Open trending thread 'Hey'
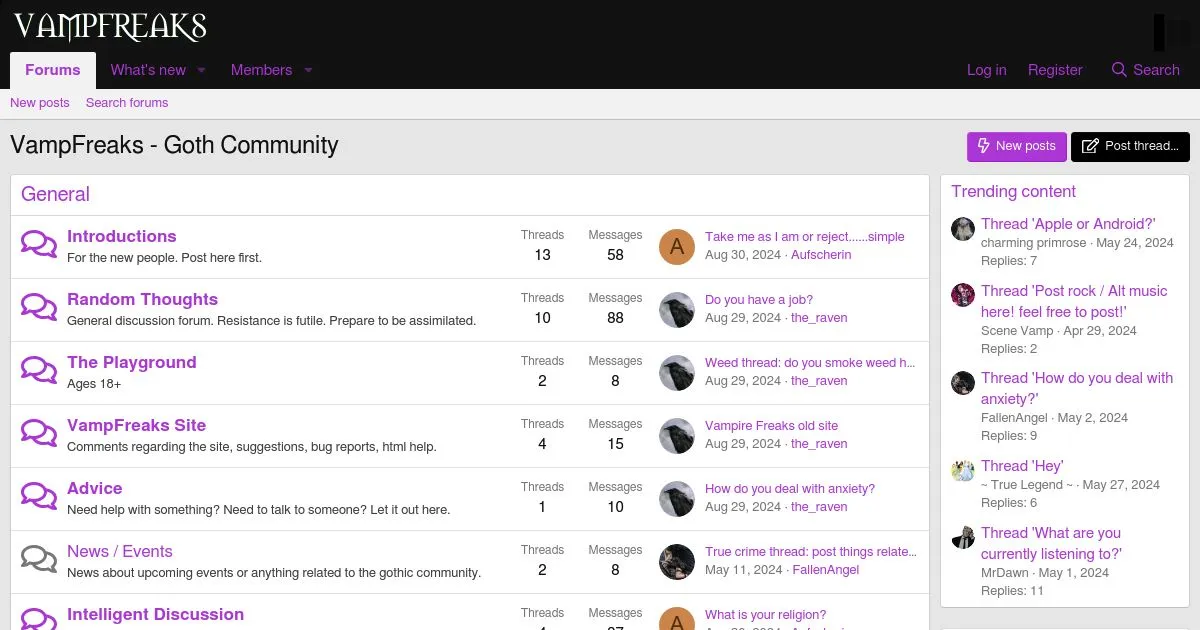The width and height of the screenshot is (1200, 630). click(x=1022, y=466)
